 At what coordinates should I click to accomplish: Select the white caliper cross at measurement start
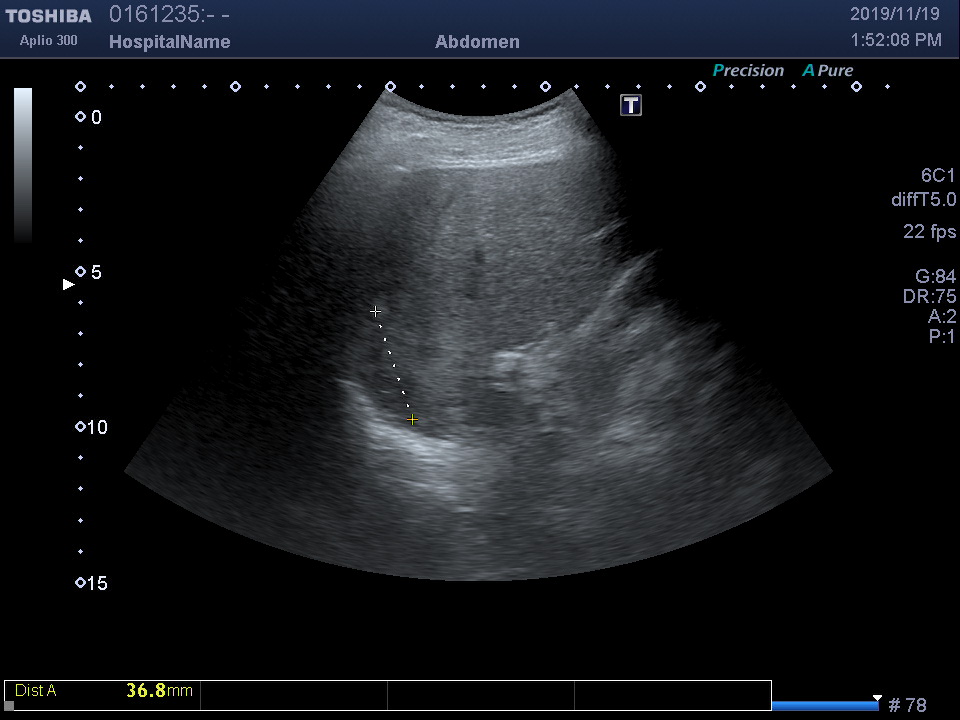coord(376,312)
